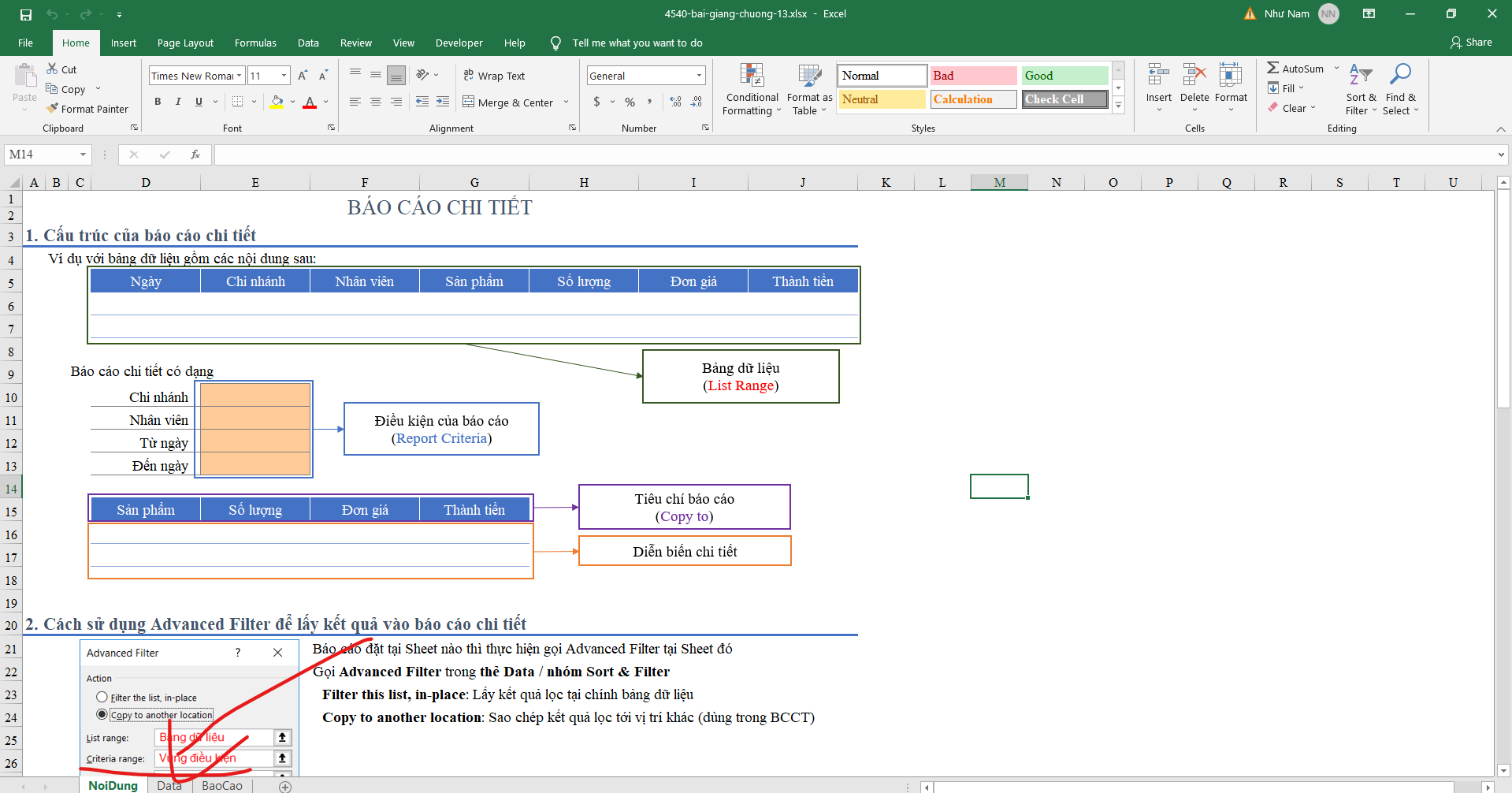1512x793 pixels.
Task: Click the Insert Function fx icon
Action: pos(195,155)
